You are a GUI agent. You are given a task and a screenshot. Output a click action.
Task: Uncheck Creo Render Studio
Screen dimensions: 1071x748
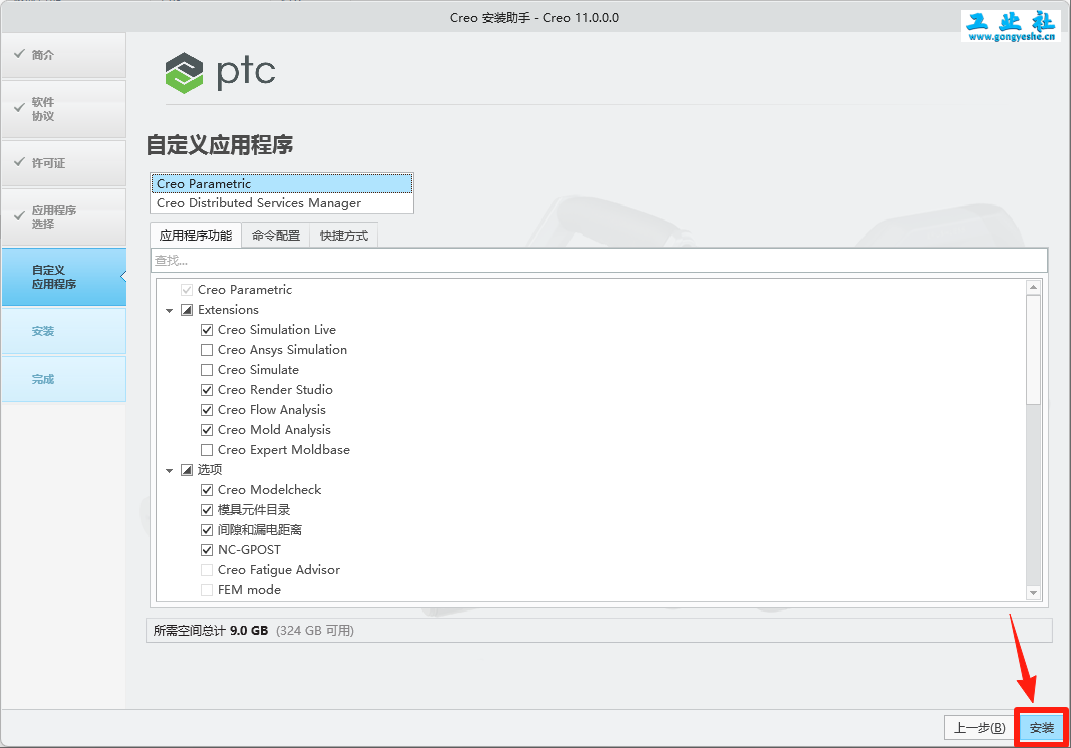(x=207, y=390)
